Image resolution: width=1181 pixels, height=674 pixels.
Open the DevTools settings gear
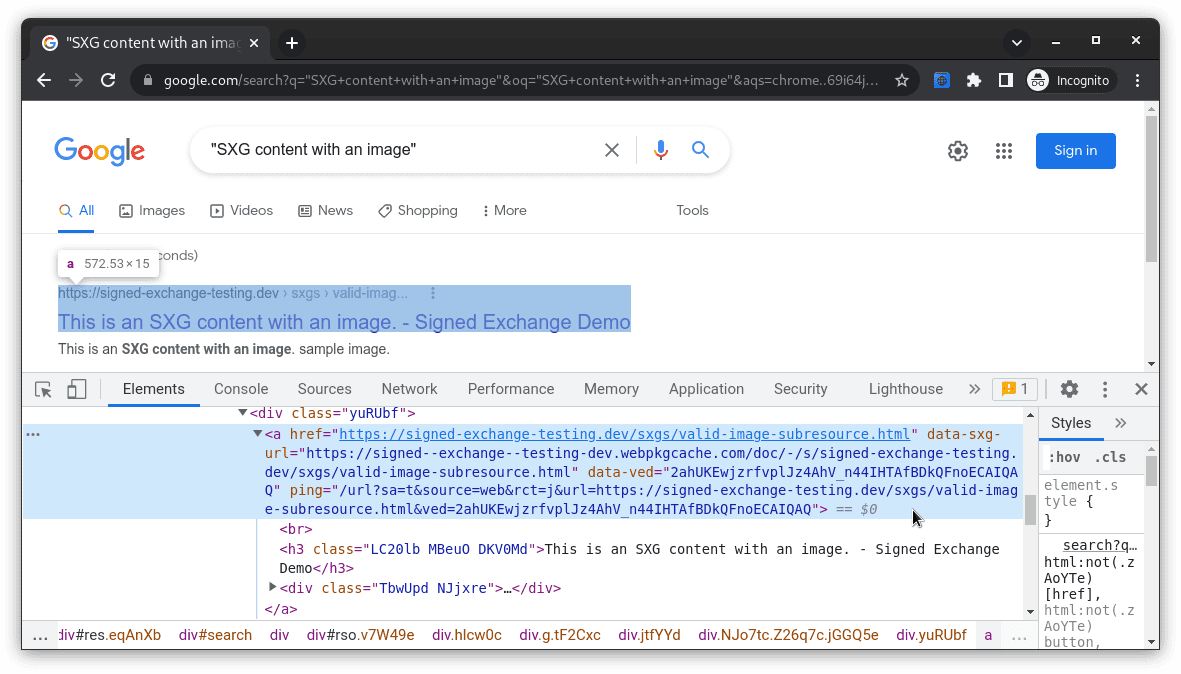point(1069,389)
